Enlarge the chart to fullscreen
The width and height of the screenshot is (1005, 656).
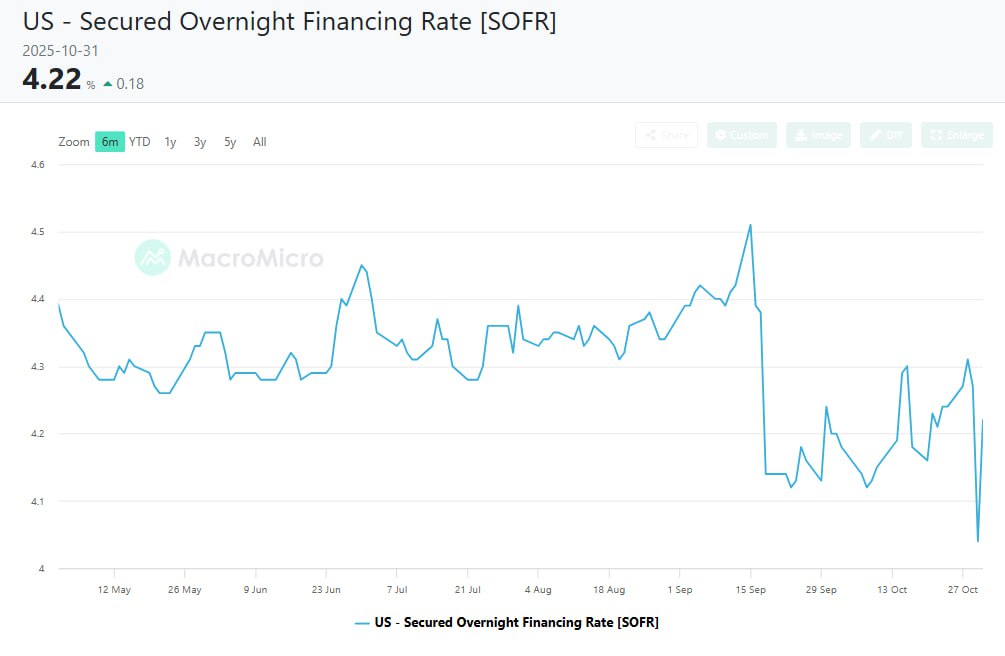[956, 135]
